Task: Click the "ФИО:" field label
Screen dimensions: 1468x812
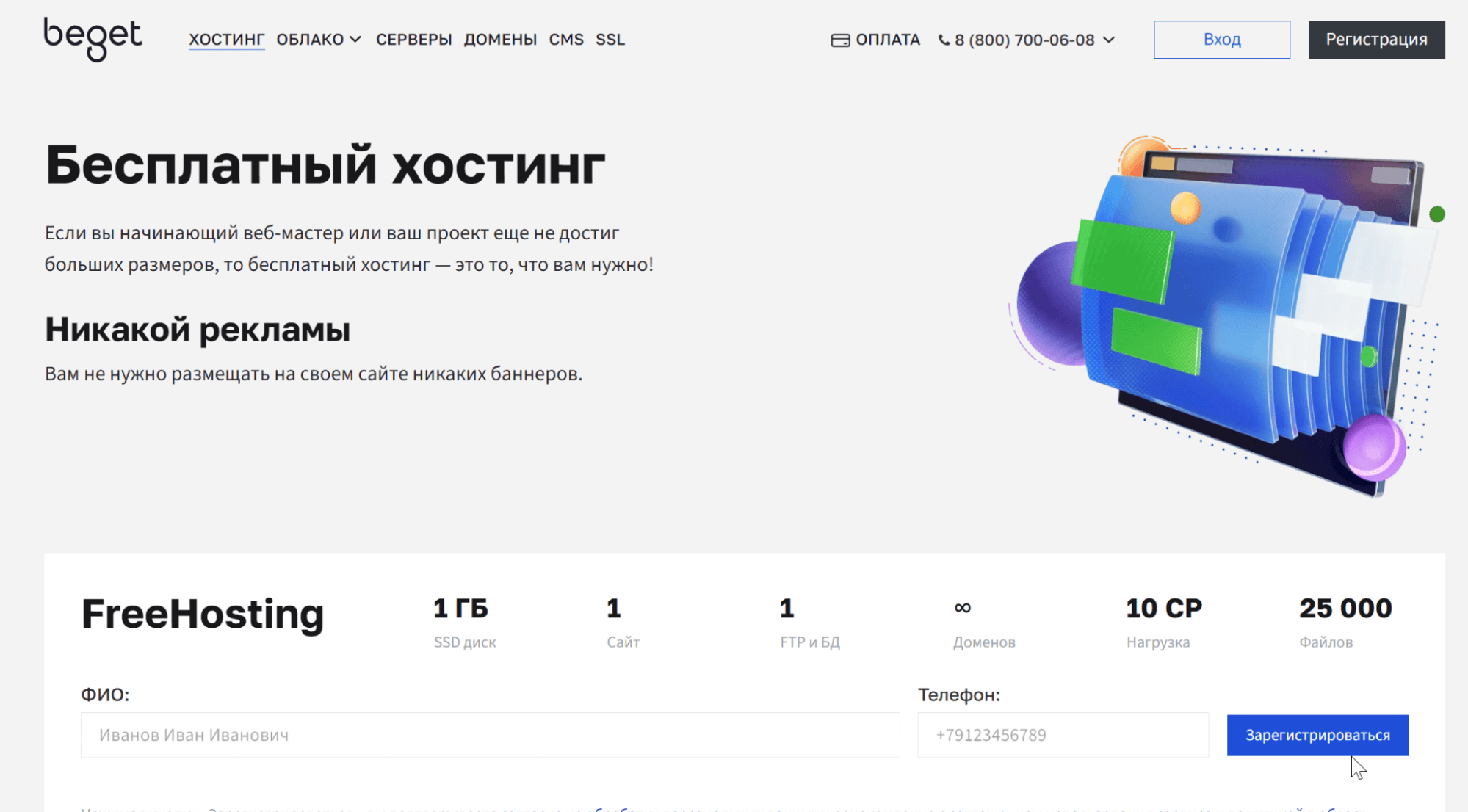Action: [x=105, y=695]
